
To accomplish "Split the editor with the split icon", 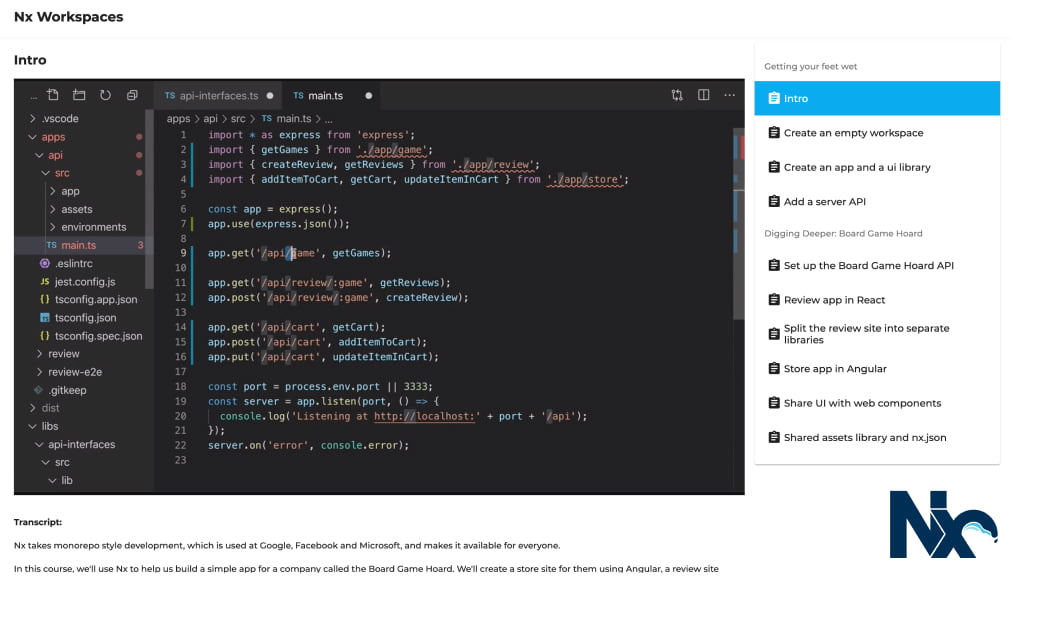I will pyautogui.click(x=704, y=95).
